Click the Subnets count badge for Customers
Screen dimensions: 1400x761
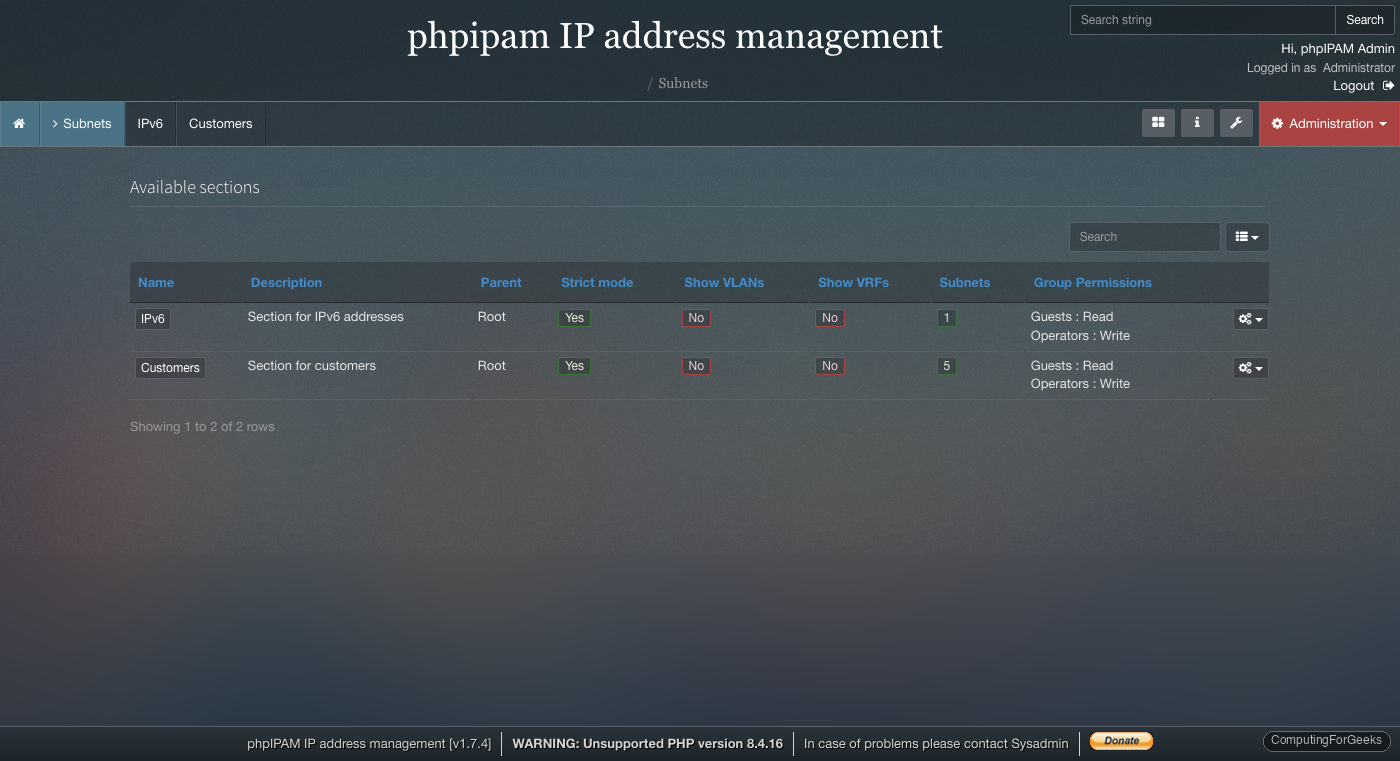tap(946, 365)
